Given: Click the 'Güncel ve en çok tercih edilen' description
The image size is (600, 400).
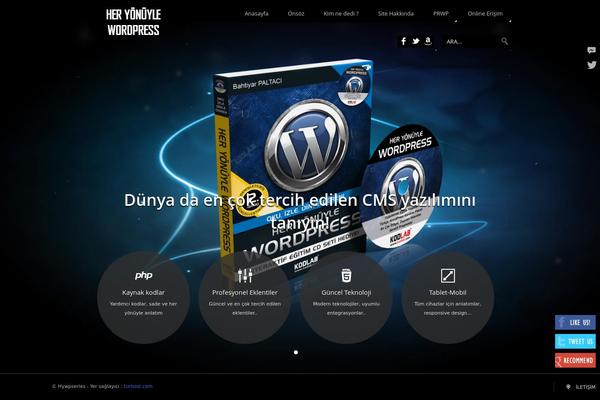Looking at the screenshot, I should point(245,308).
